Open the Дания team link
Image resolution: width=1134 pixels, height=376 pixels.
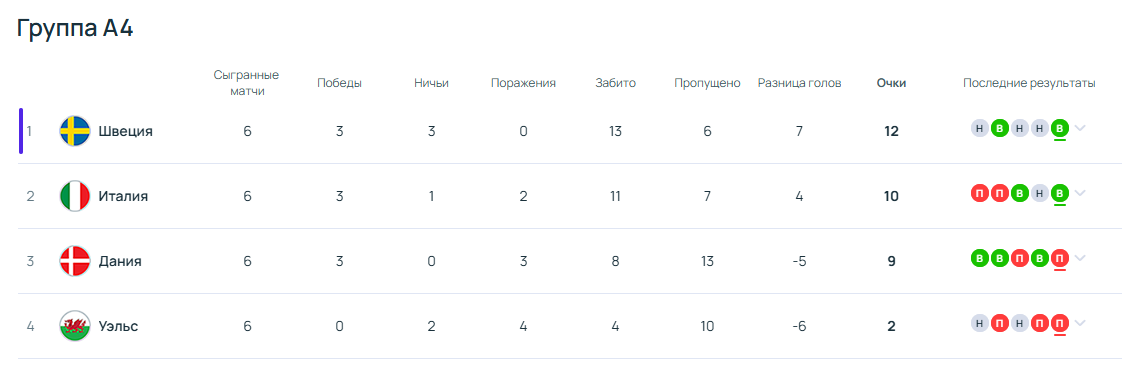click(x=120, y=262)
